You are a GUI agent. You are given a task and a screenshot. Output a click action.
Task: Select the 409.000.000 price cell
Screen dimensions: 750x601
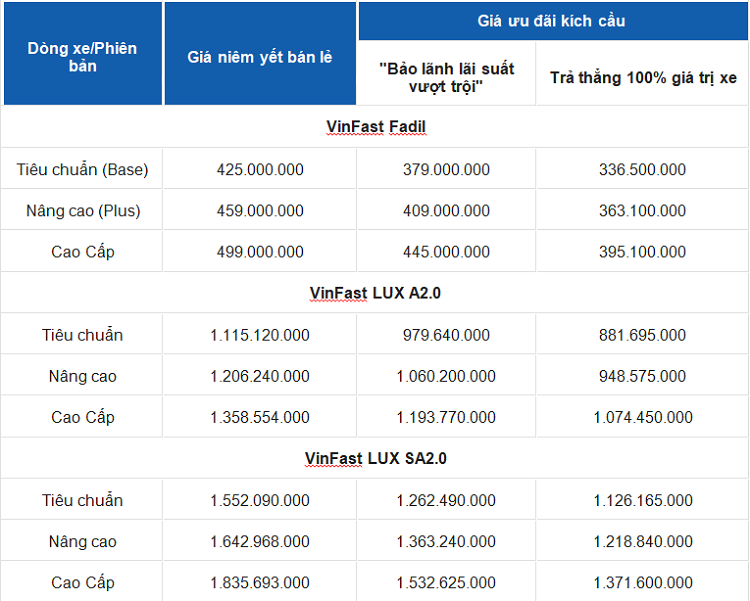(x=446, y=211)
